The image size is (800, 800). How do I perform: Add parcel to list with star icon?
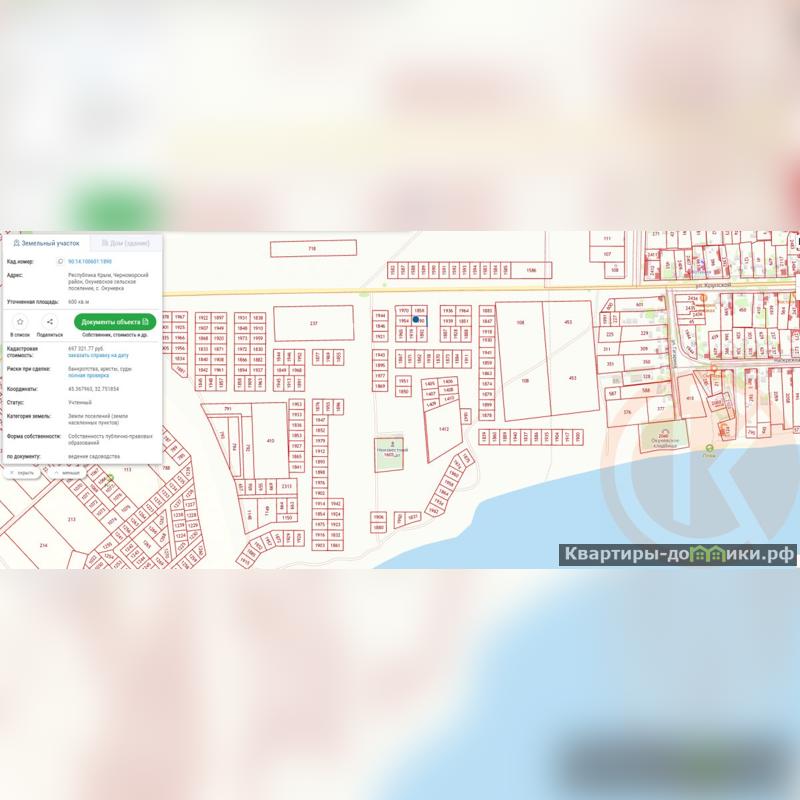click(20, 322)
